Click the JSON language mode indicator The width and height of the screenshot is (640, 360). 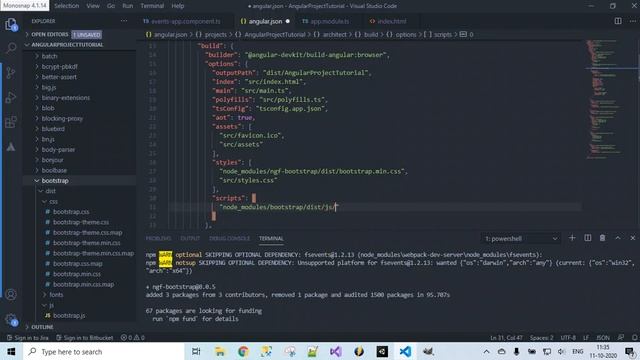click(603, 338)
